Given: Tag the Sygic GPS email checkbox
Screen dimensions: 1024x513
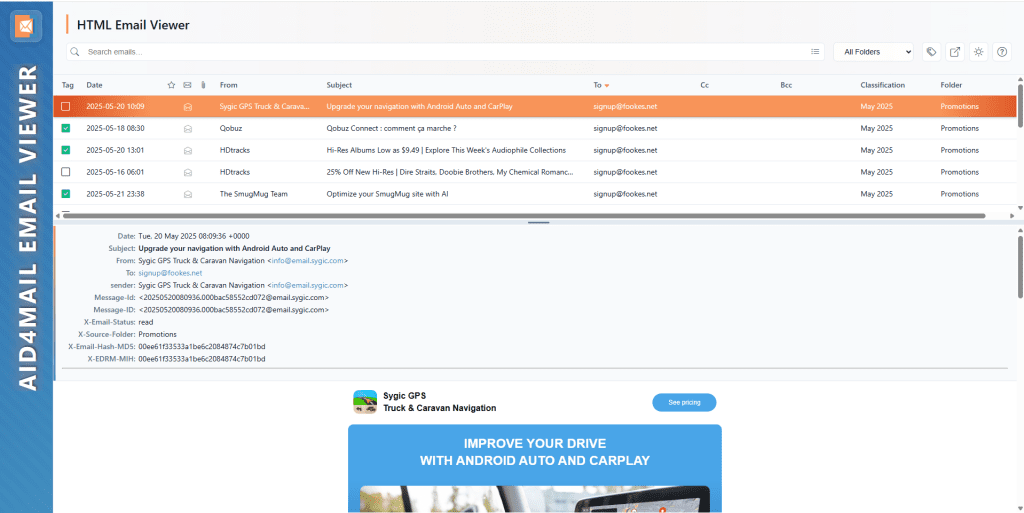Looking at the screenshot, I should coord(65,106).
